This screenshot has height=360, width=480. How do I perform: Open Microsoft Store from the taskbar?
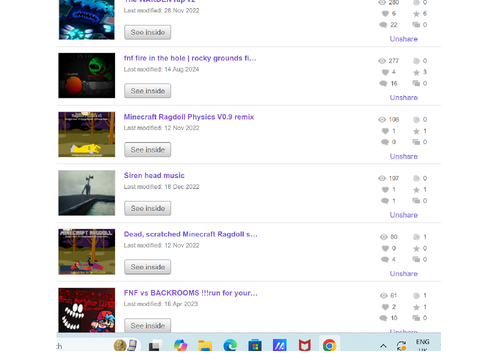255,345
